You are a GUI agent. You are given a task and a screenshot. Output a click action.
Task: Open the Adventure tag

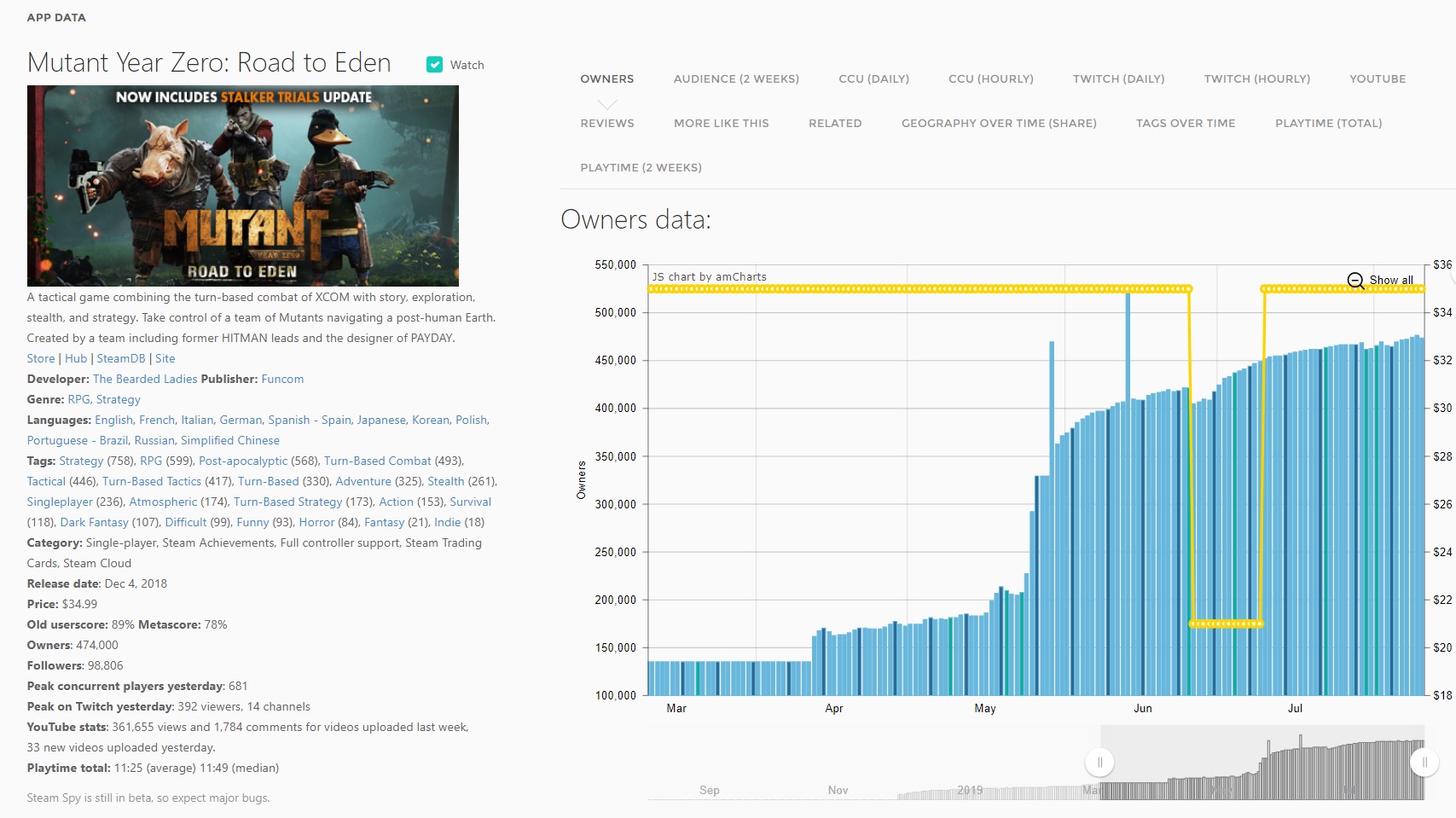coord(363,481)
